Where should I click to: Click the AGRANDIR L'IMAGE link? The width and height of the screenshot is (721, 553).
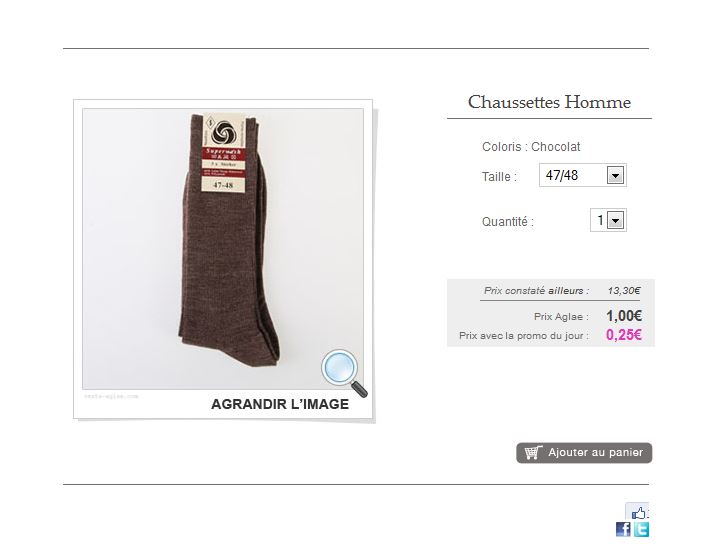(280, 404)
